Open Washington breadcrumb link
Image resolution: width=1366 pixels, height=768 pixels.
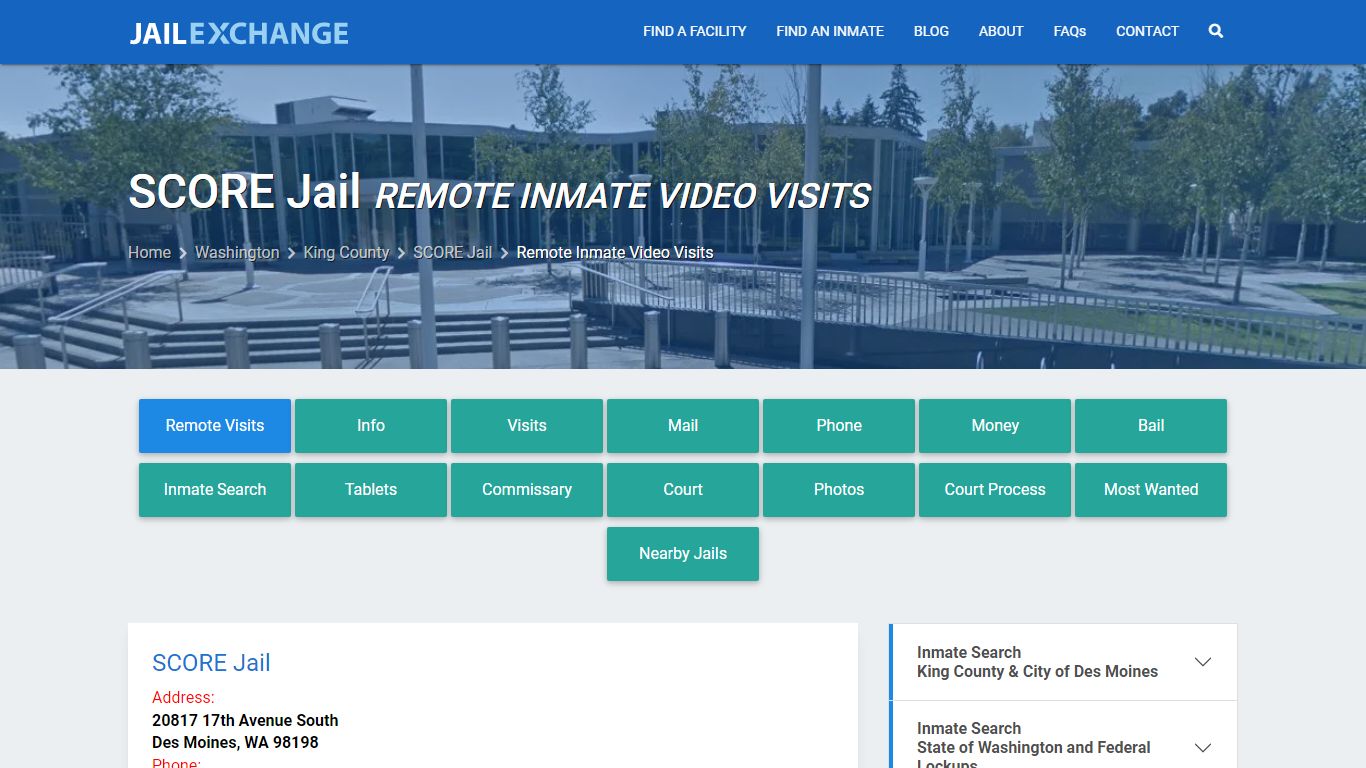point(237,252)
